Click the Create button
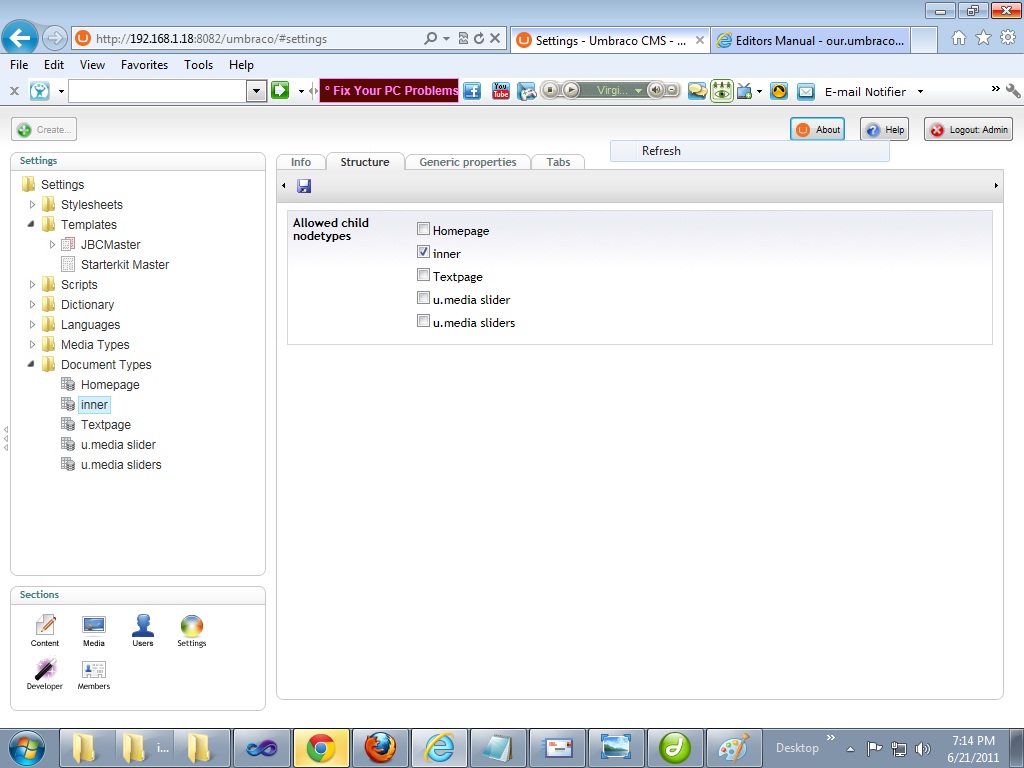The height and width of the screenshot is (768, 1024). [x=45, y=130]
